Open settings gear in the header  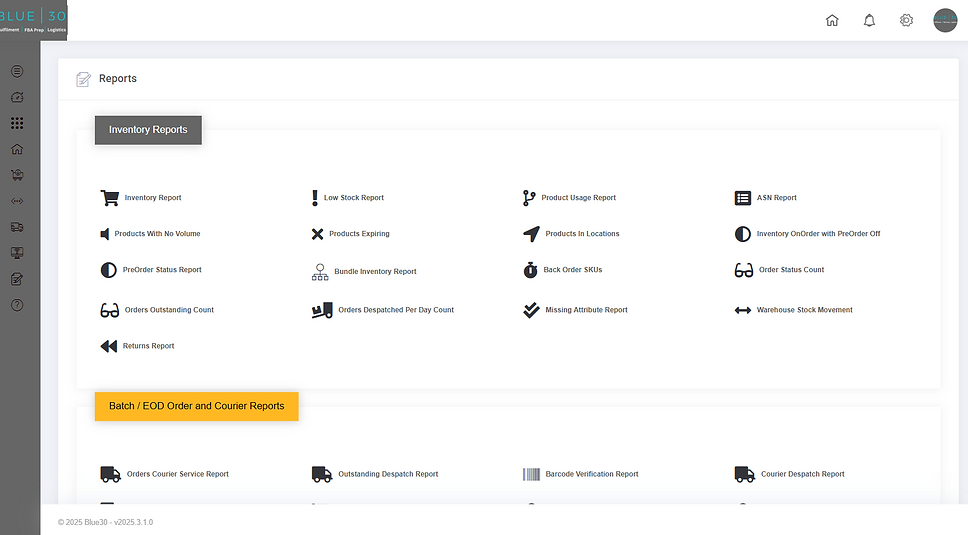point(906,20)
